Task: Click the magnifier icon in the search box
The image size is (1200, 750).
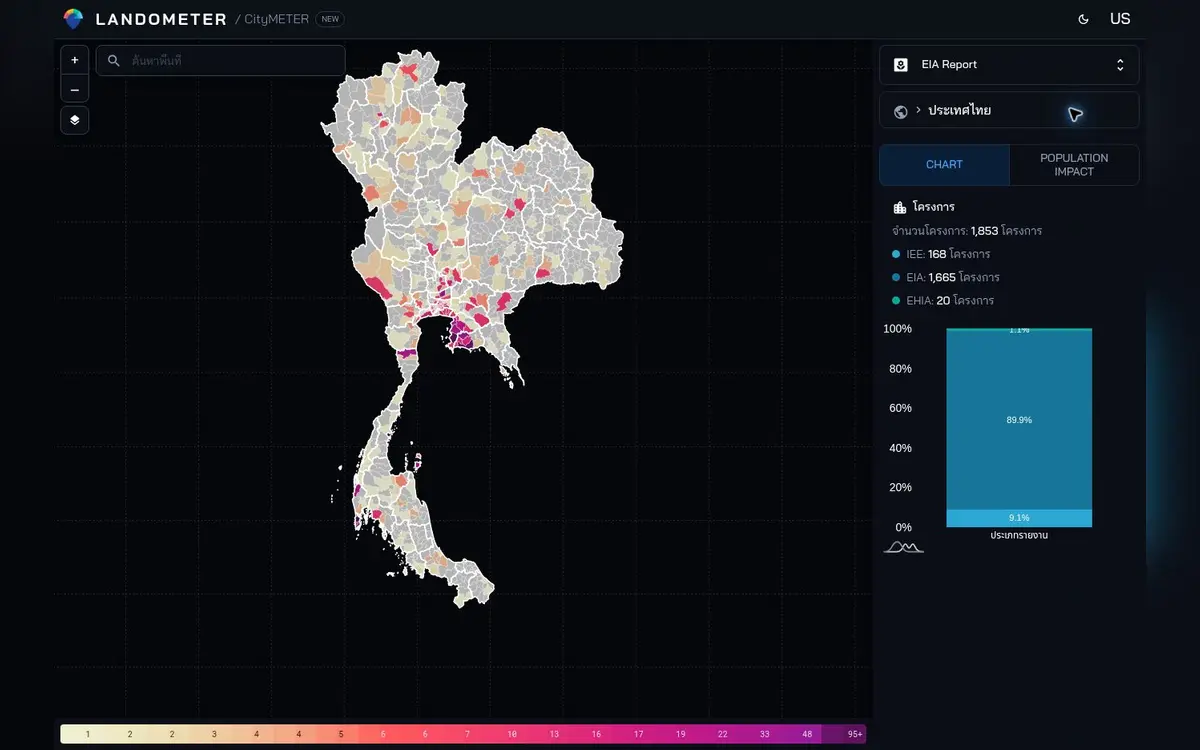Action: pos(114,61)
